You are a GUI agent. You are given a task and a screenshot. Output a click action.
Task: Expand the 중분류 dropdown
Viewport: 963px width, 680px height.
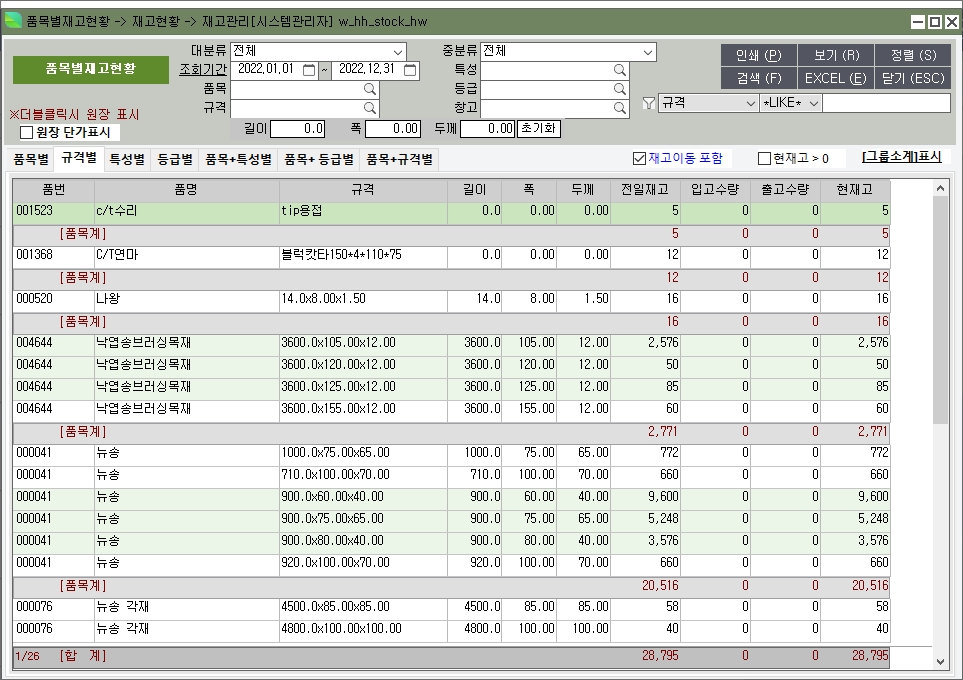pos(647,52)
